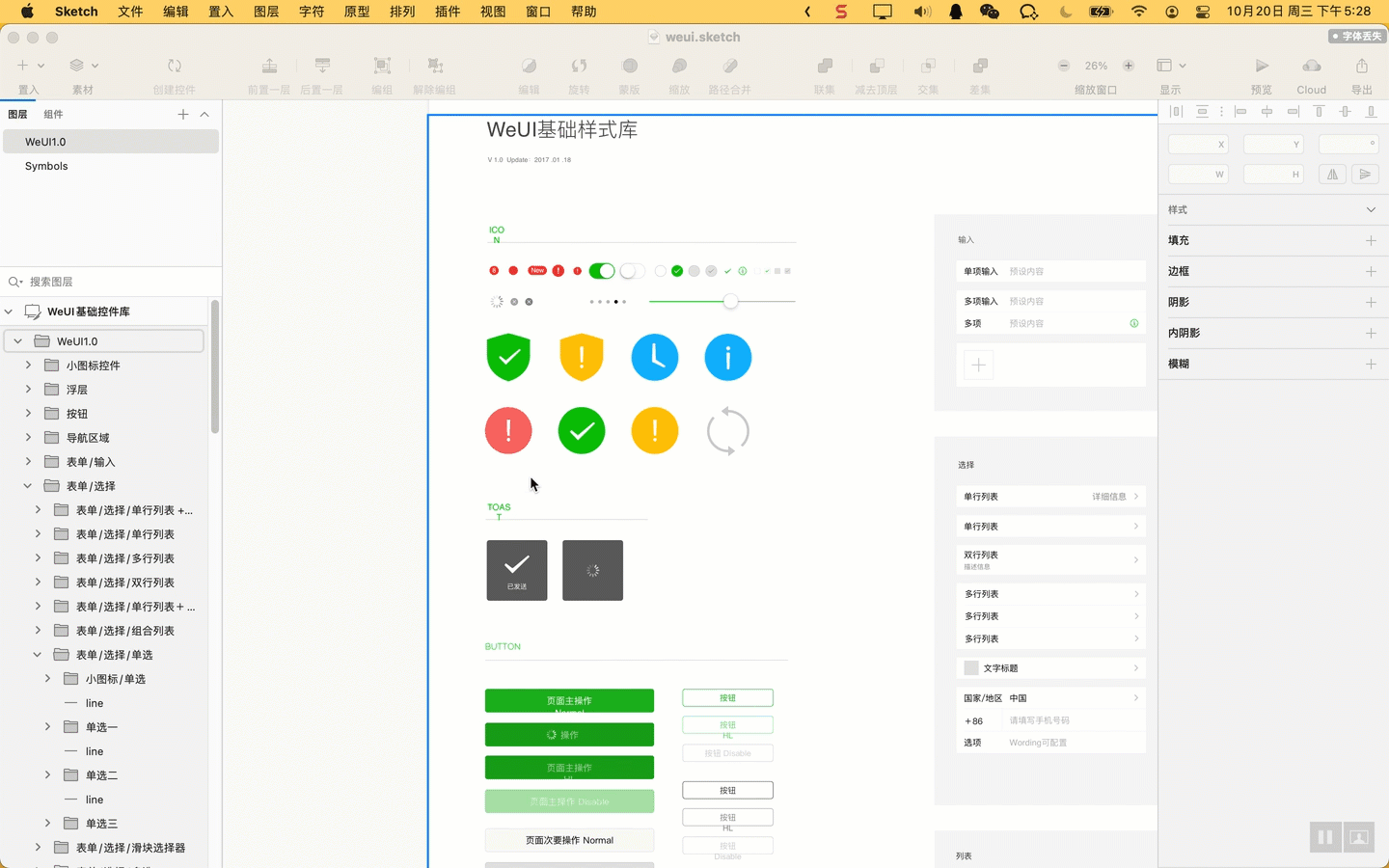Click the 搜索图层 search field
The height and width of the screenshot is (868, 1389).
(x=111, y=282)
